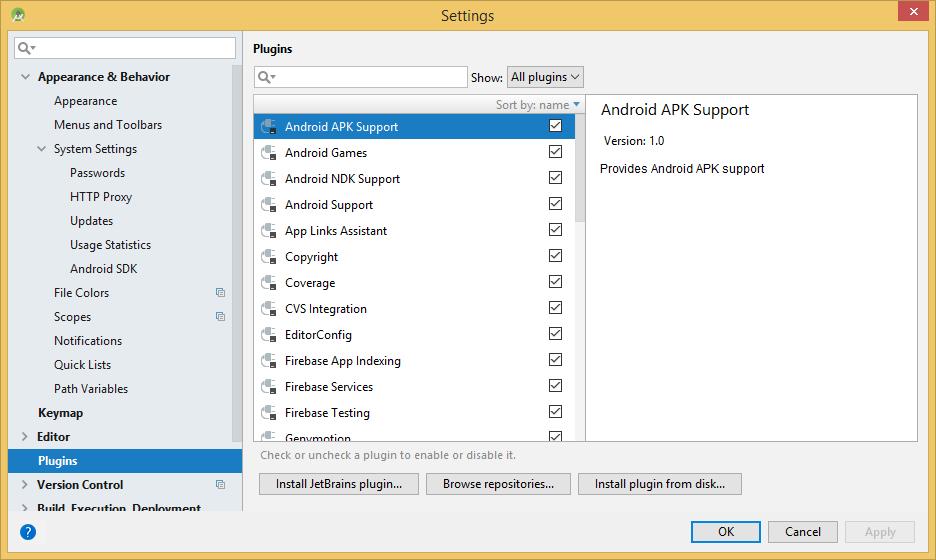Open the Keymap settings page

point(60,413)
